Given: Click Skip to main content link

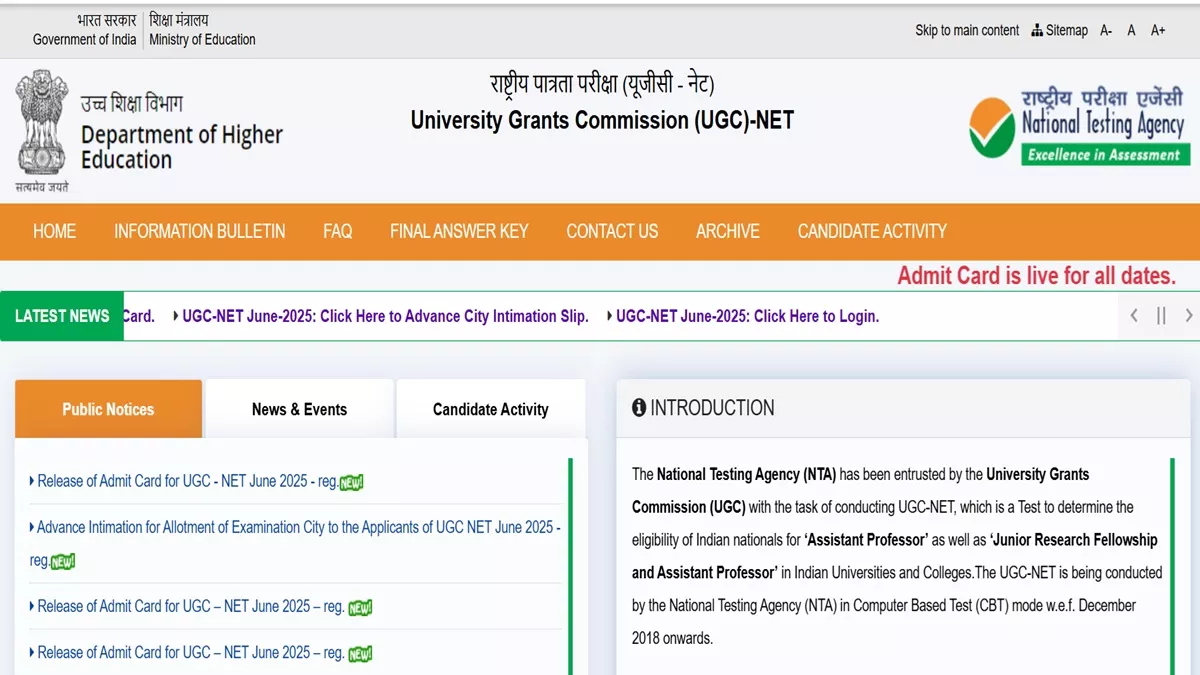Looking at the screenshot, I should click(x=967, y=30).
